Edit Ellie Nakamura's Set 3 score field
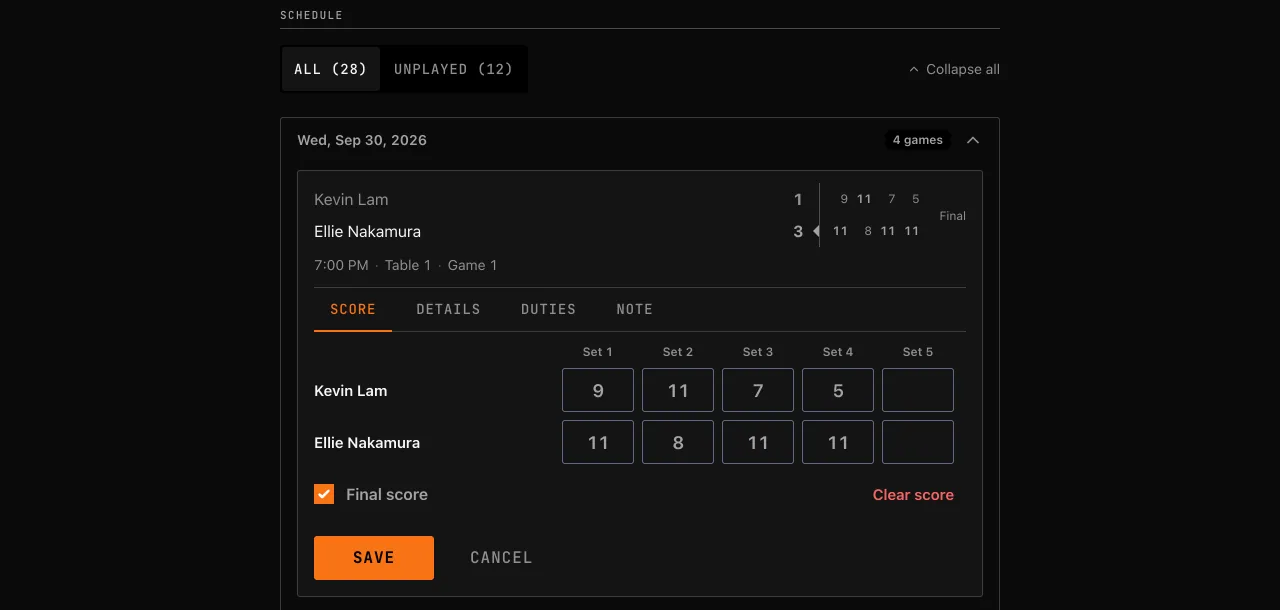This screenshot has height=610, width=1280. pos(758,442)
